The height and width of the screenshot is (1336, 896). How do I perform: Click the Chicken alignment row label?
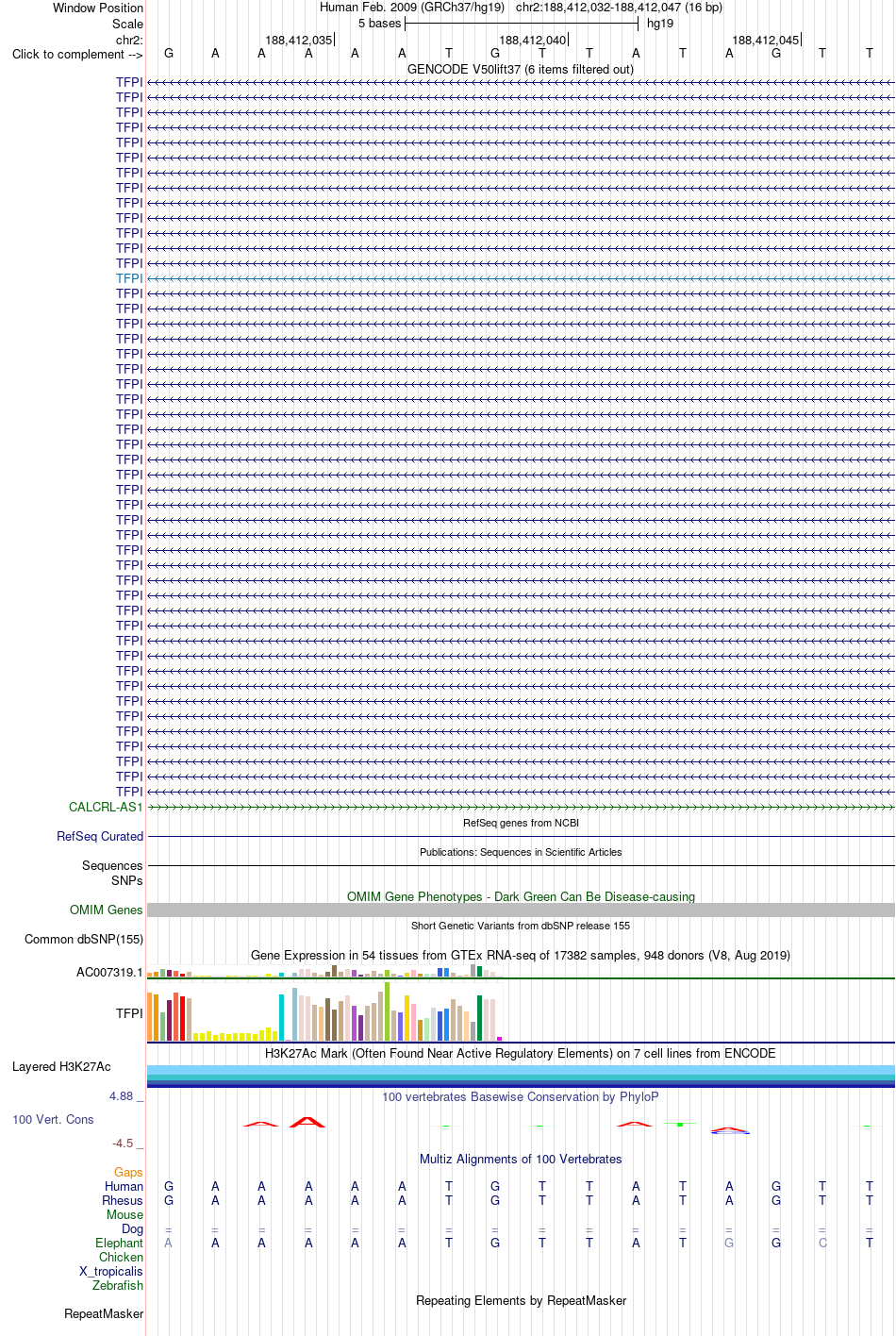coord(122,1257)
